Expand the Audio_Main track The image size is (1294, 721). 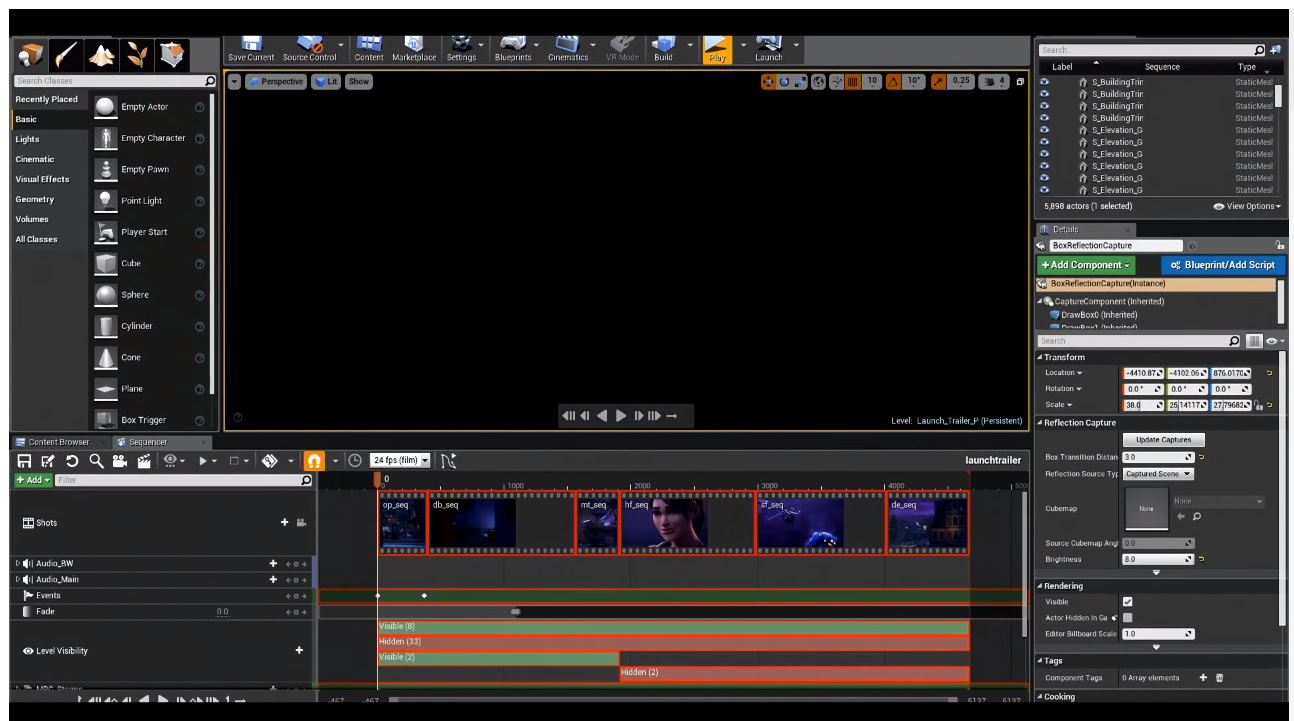(17, 580)
